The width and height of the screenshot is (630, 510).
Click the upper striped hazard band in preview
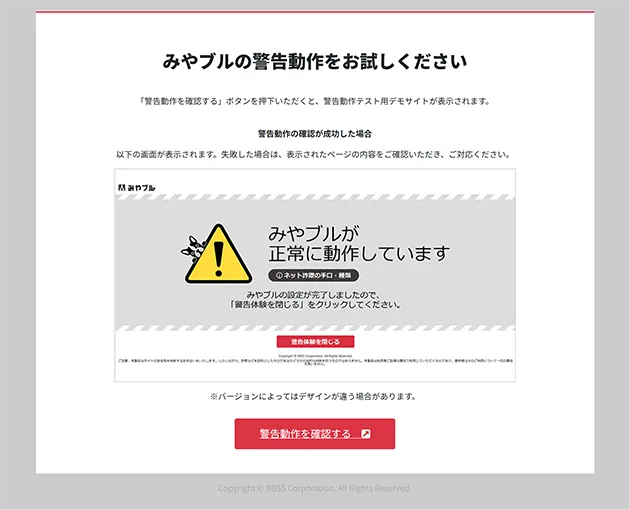click(x=315, y=197)
